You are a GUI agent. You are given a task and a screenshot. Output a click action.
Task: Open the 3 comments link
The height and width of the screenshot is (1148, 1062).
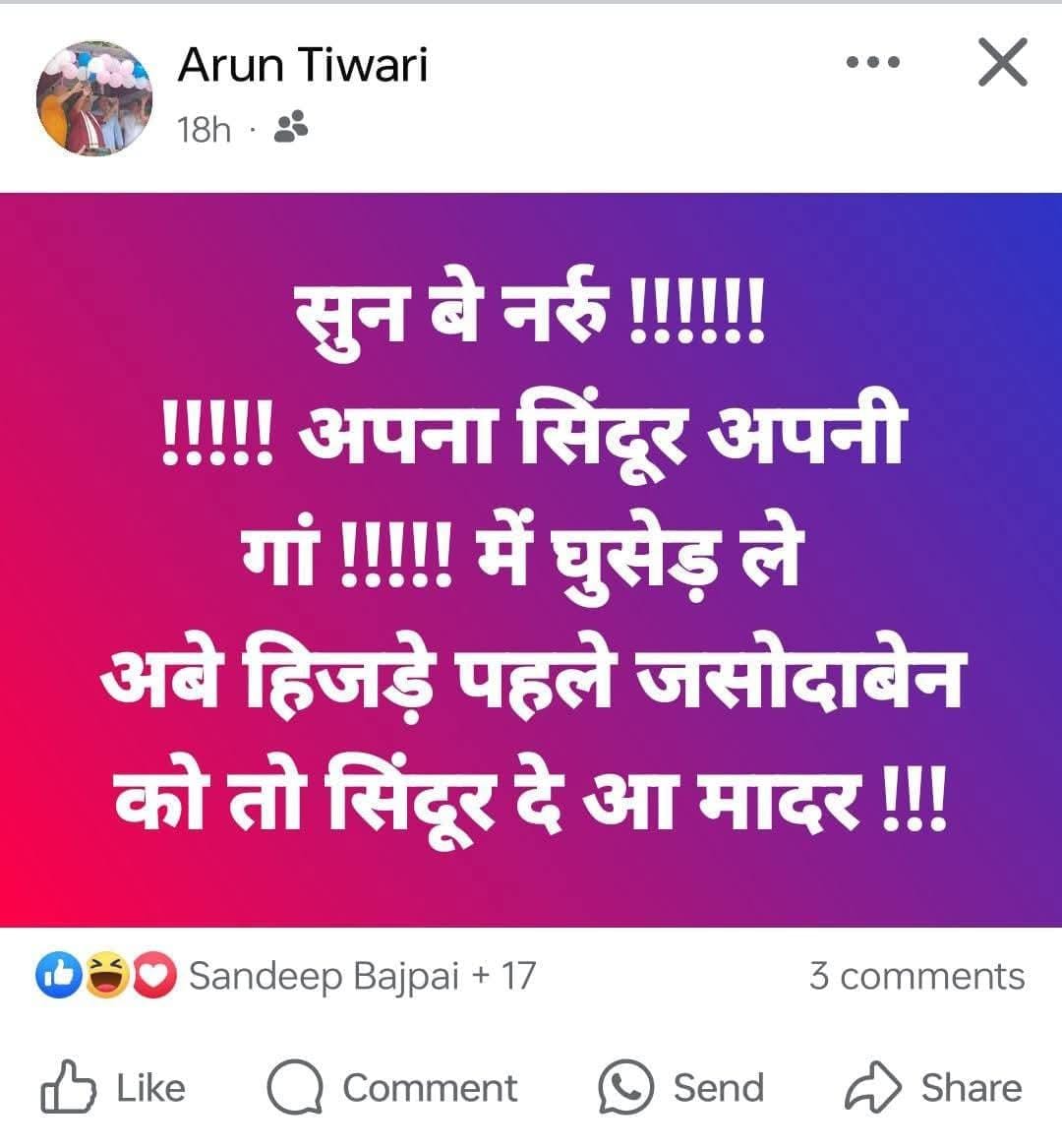pos(916,976)
